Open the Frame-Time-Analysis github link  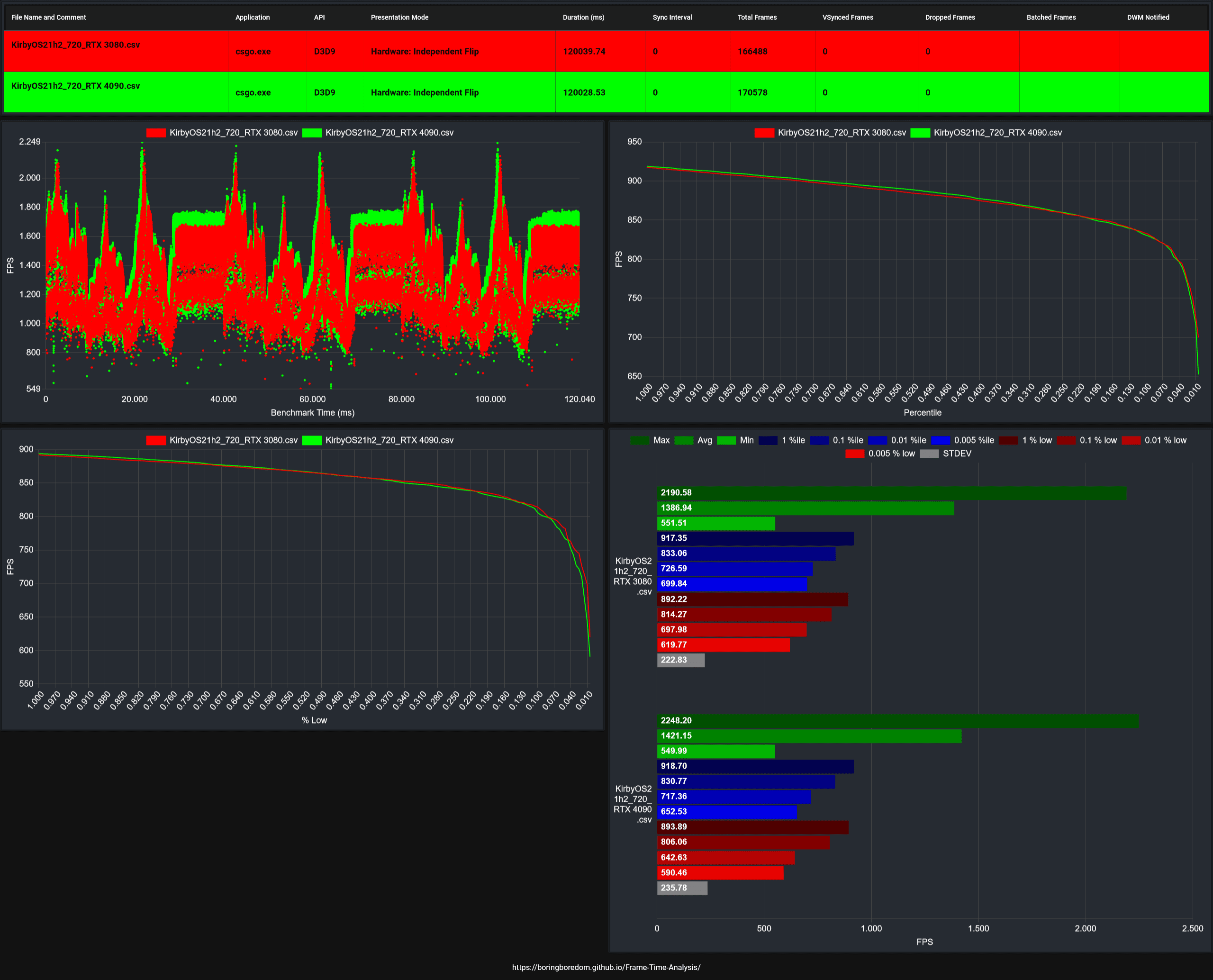click(606, 967)
